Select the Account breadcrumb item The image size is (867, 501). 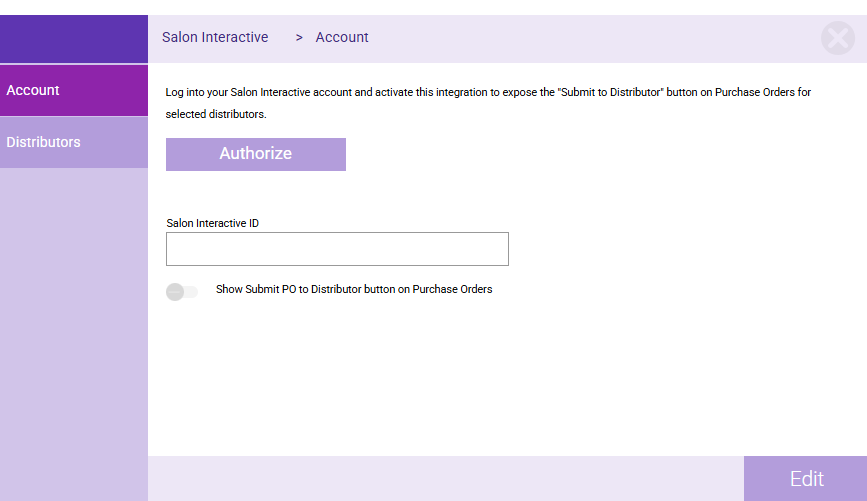[342, 37]
